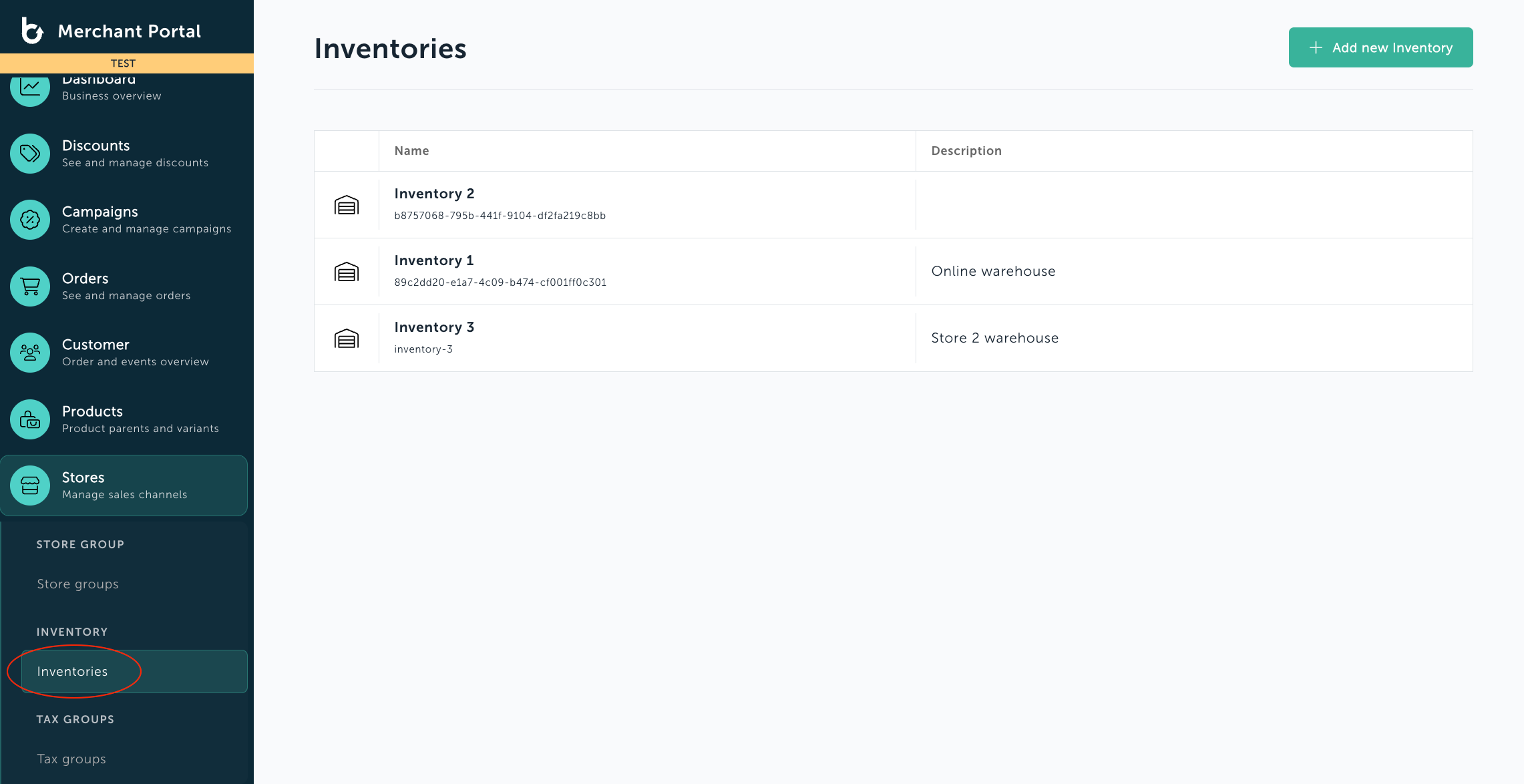Open Tax groups submenu link

click(71, 759)
